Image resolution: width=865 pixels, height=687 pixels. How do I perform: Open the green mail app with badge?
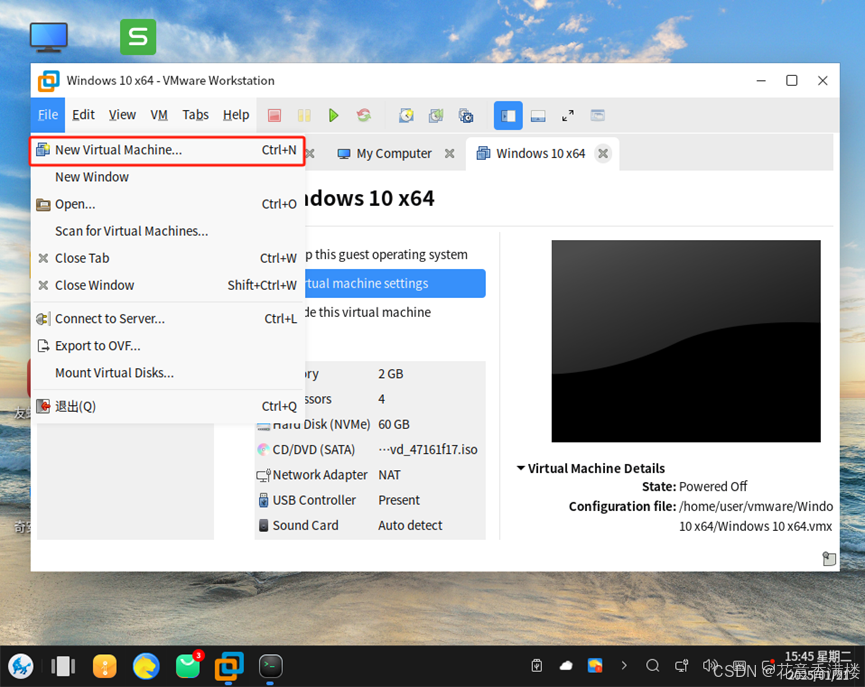(x=188, y=665)
